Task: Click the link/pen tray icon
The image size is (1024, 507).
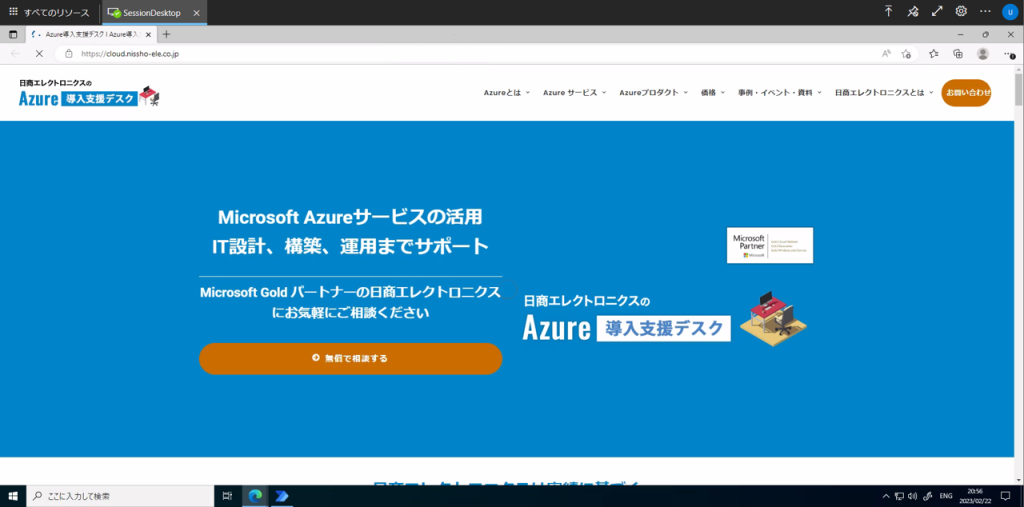Action: [927, 496]
